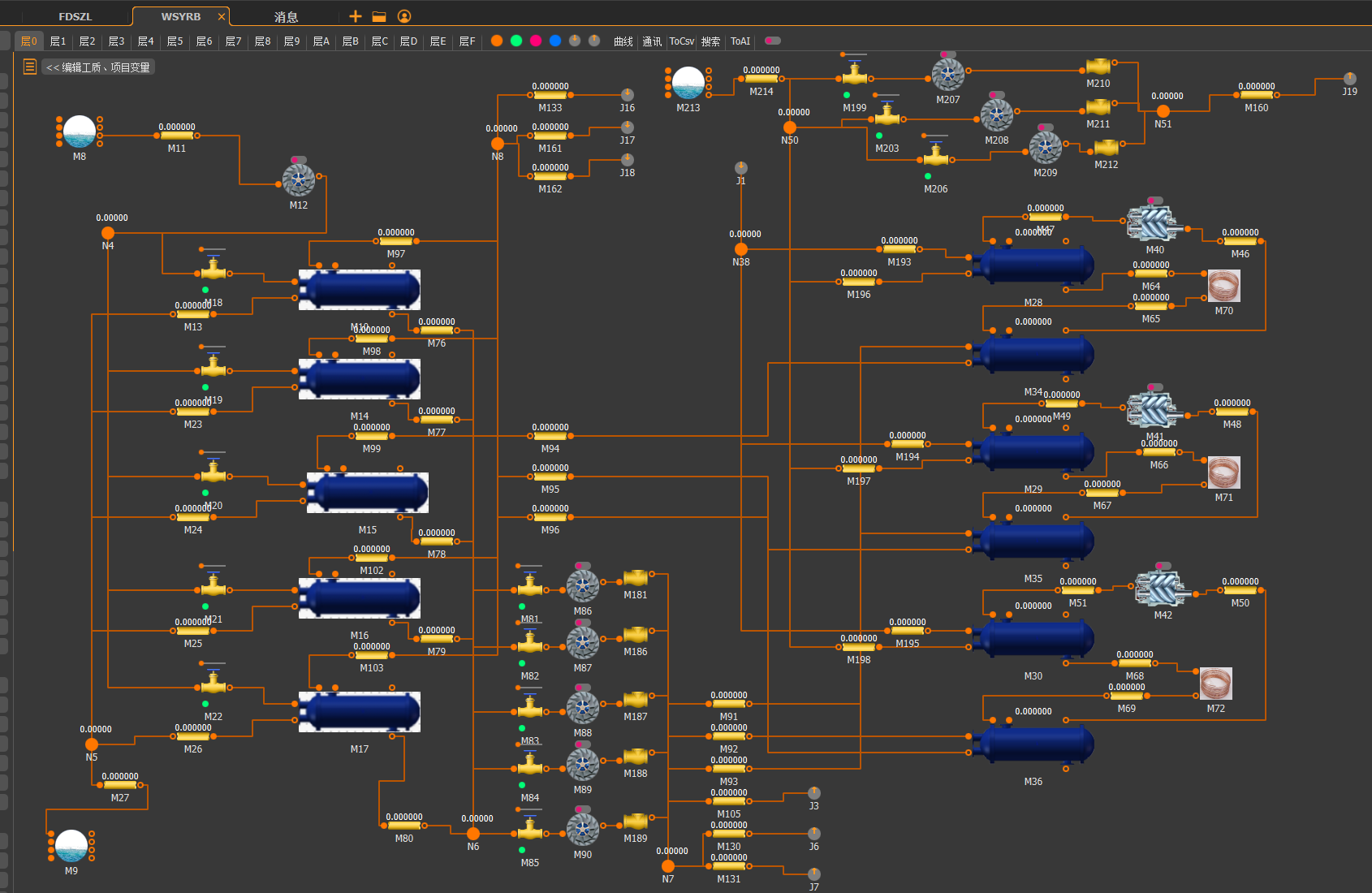
Task: Open the folder icon in the tab bar
Action: (x=379, y=16)
